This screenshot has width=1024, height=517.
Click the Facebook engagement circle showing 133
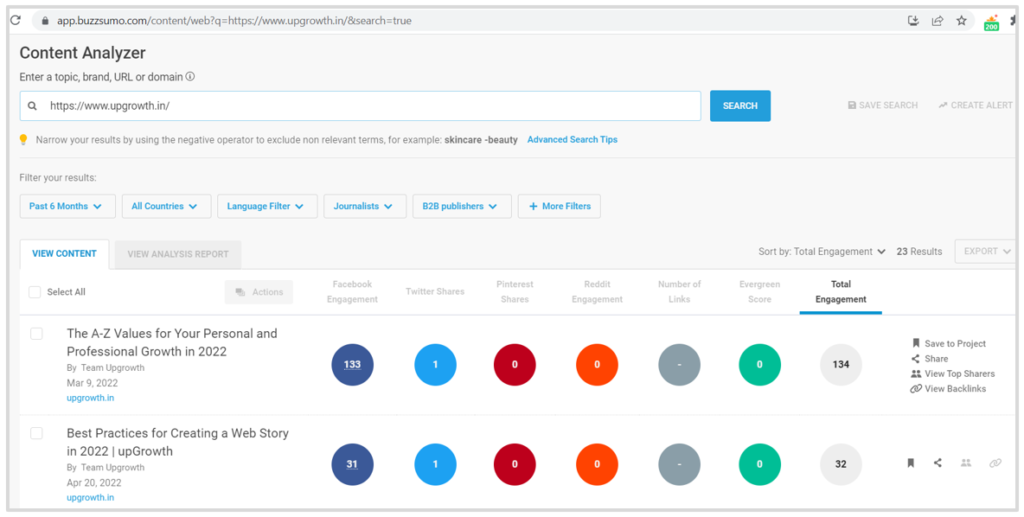click(352, 364)
